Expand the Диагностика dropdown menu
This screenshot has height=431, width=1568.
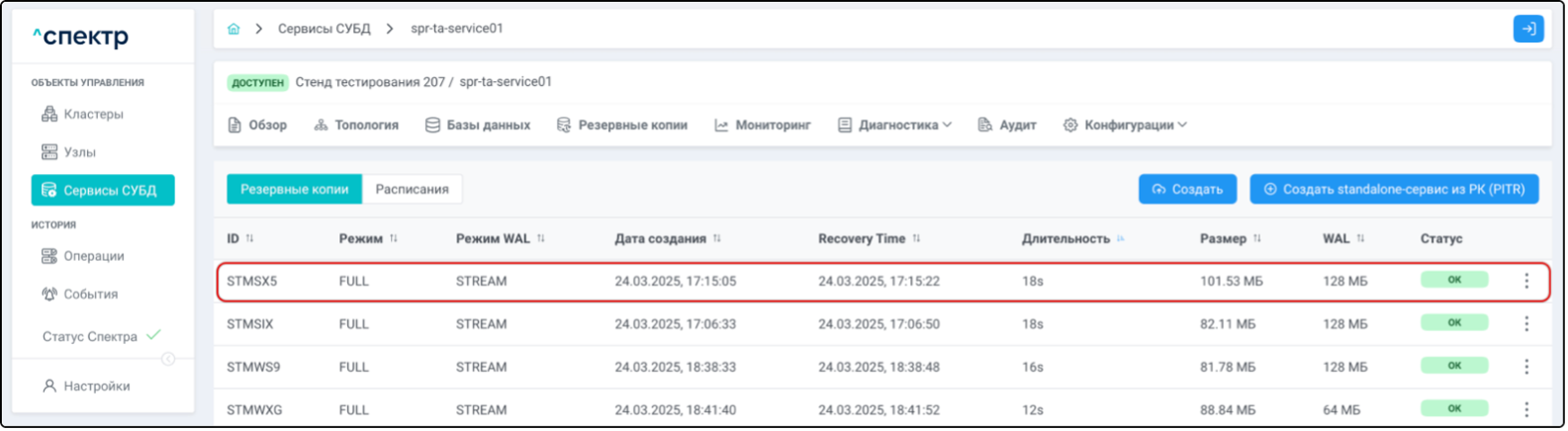(895, 126)
